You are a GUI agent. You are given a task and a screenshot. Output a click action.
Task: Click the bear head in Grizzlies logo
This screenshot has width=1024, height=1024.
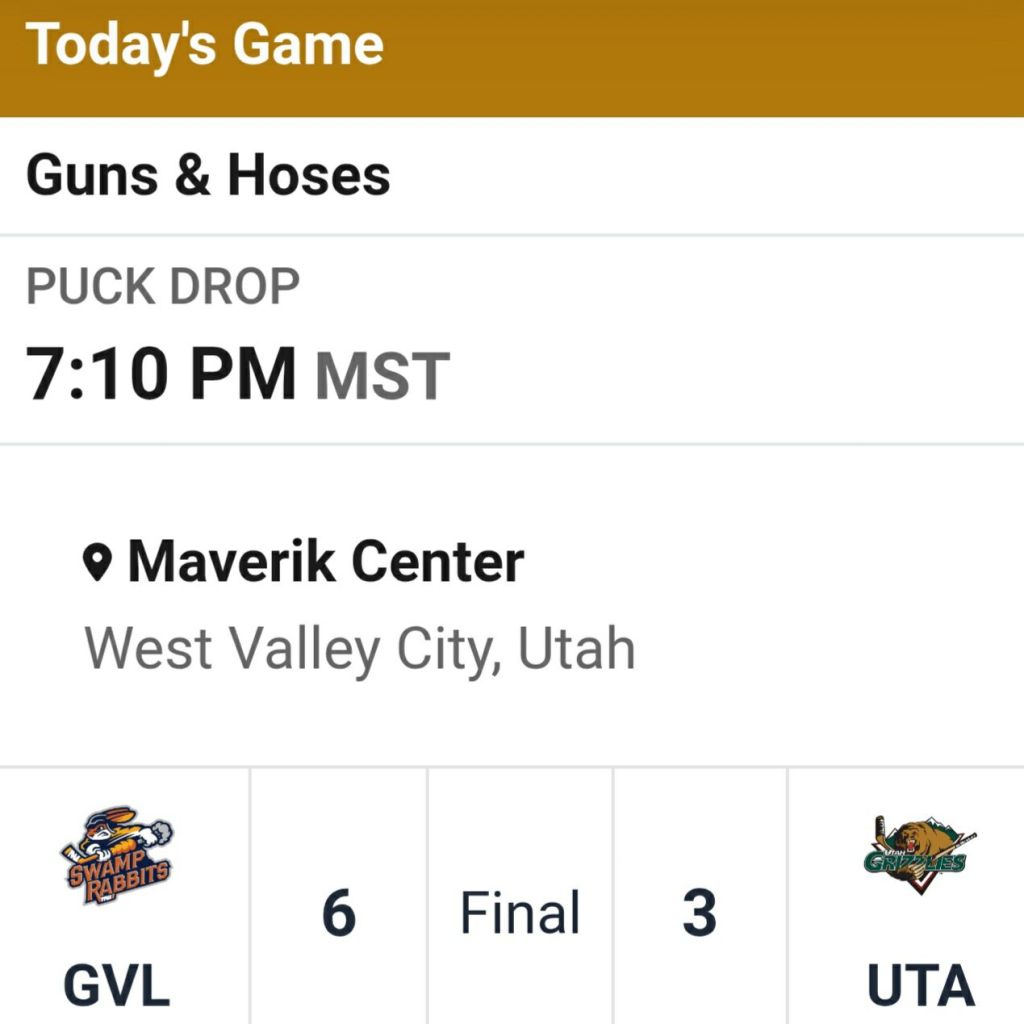coord(915,838)
